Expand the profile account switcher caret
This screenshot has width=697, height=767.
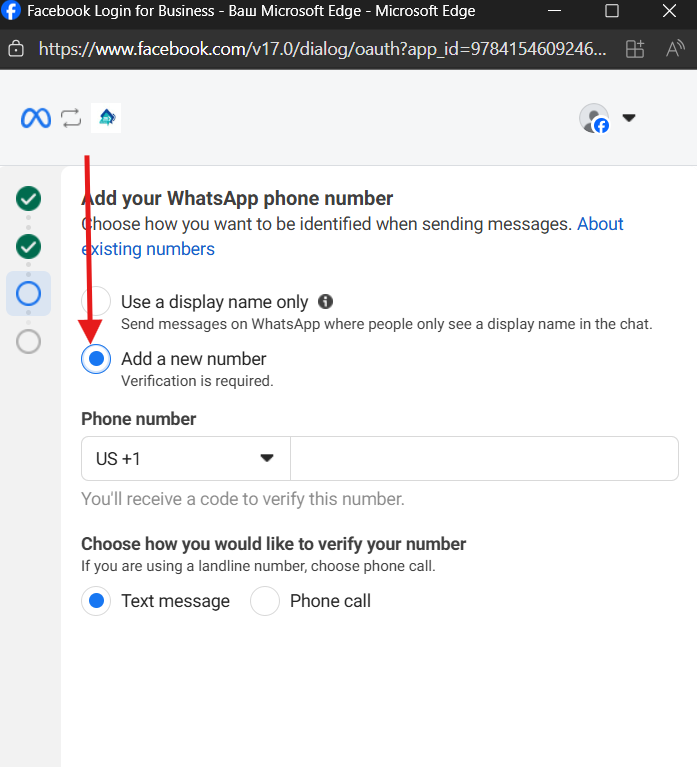point(629,118)
